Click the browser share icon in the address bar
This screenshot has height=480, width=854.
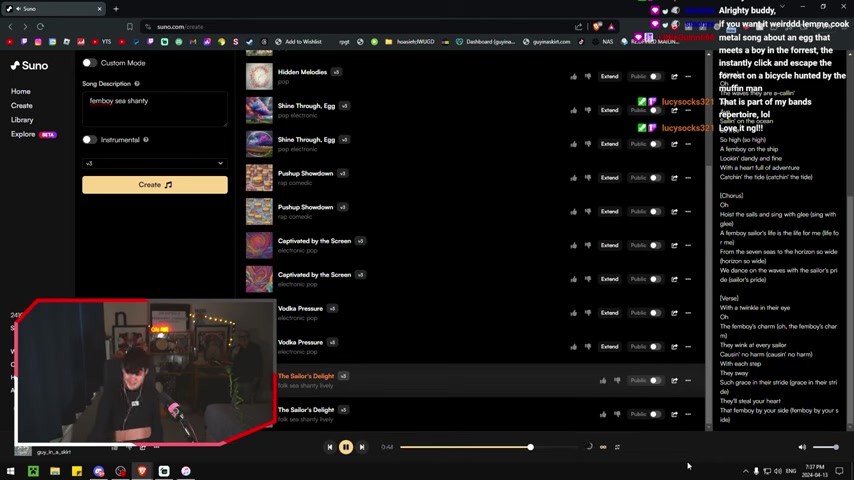click(578, 26)
